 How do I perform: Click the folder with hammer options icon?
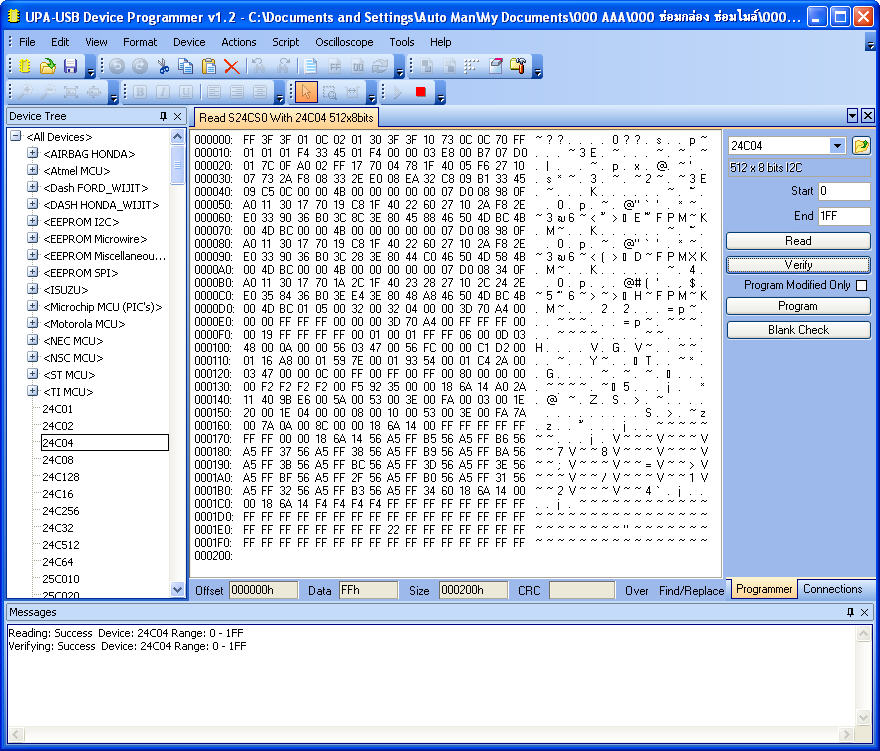[518, 66]
